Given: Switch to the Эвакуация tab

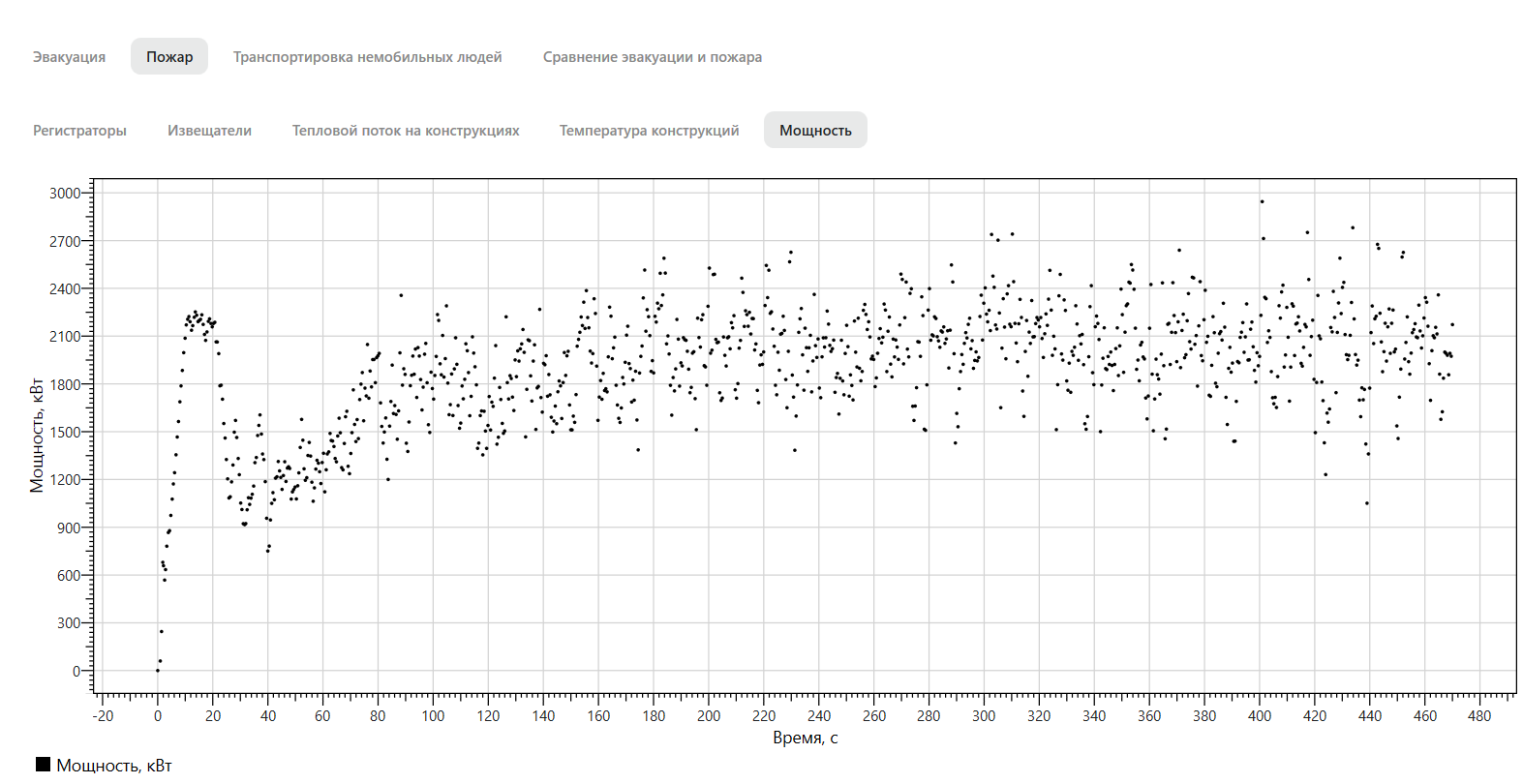Looking at the screenshot, I should point(69,57).
